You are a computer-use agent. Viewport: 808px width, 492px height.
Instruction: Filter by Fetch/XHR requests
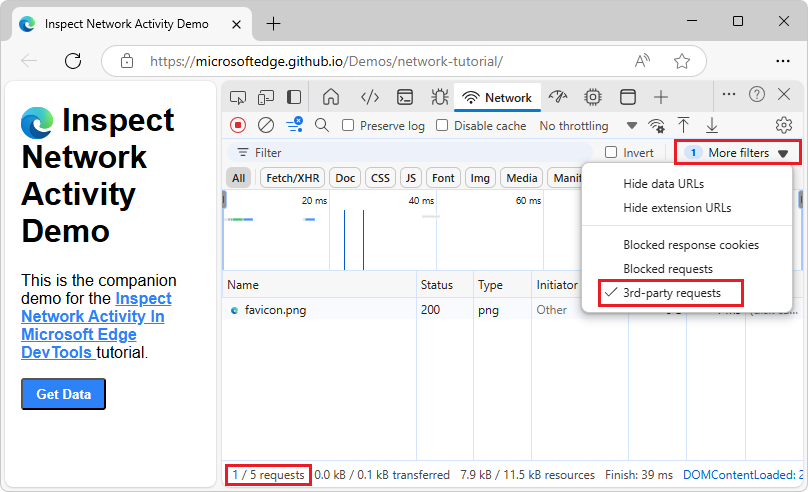click(x=293, y=178)
